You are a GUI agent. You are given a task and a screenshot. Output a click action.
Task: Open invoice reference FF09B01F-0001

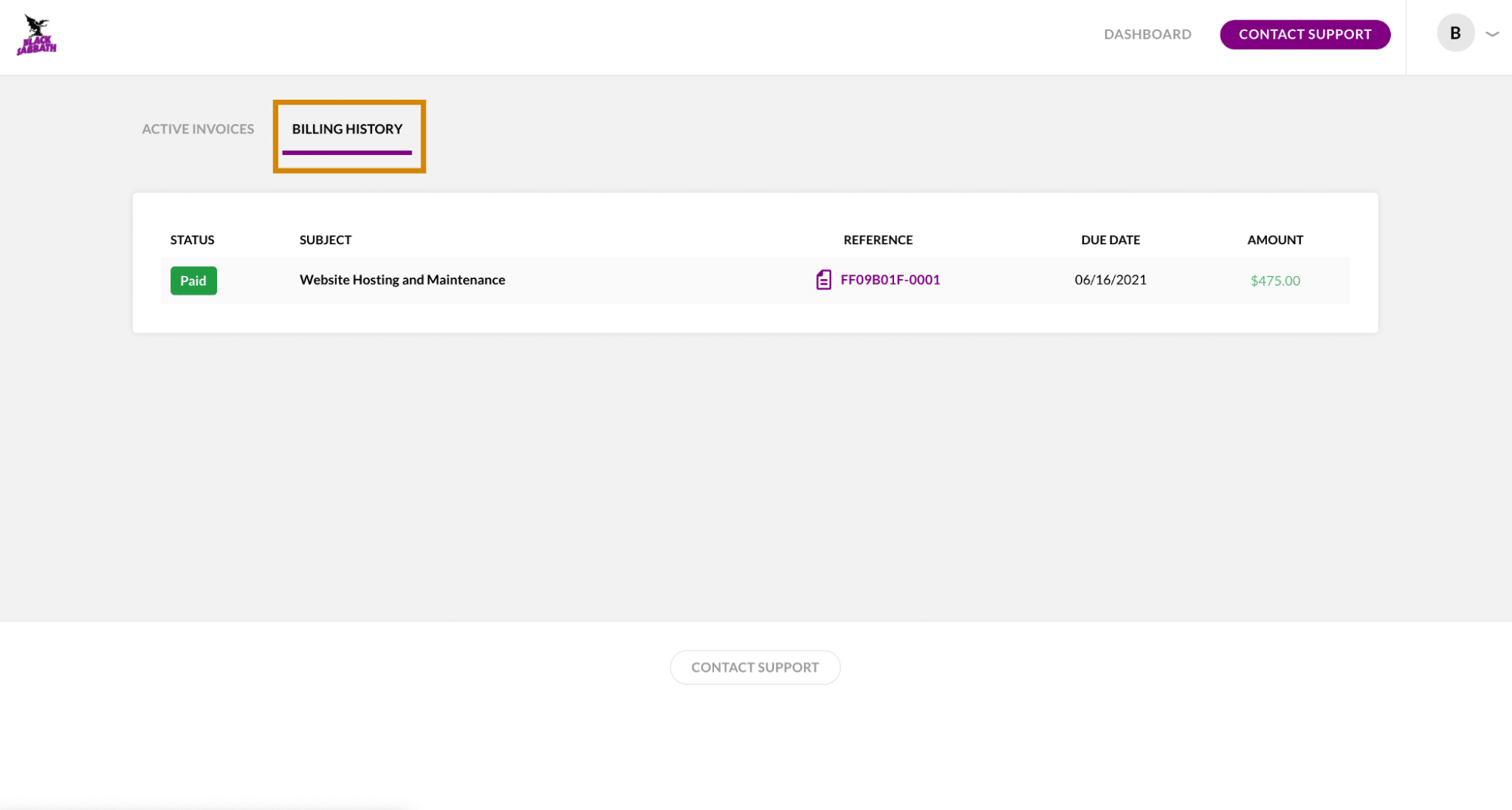tap(890, 280)
